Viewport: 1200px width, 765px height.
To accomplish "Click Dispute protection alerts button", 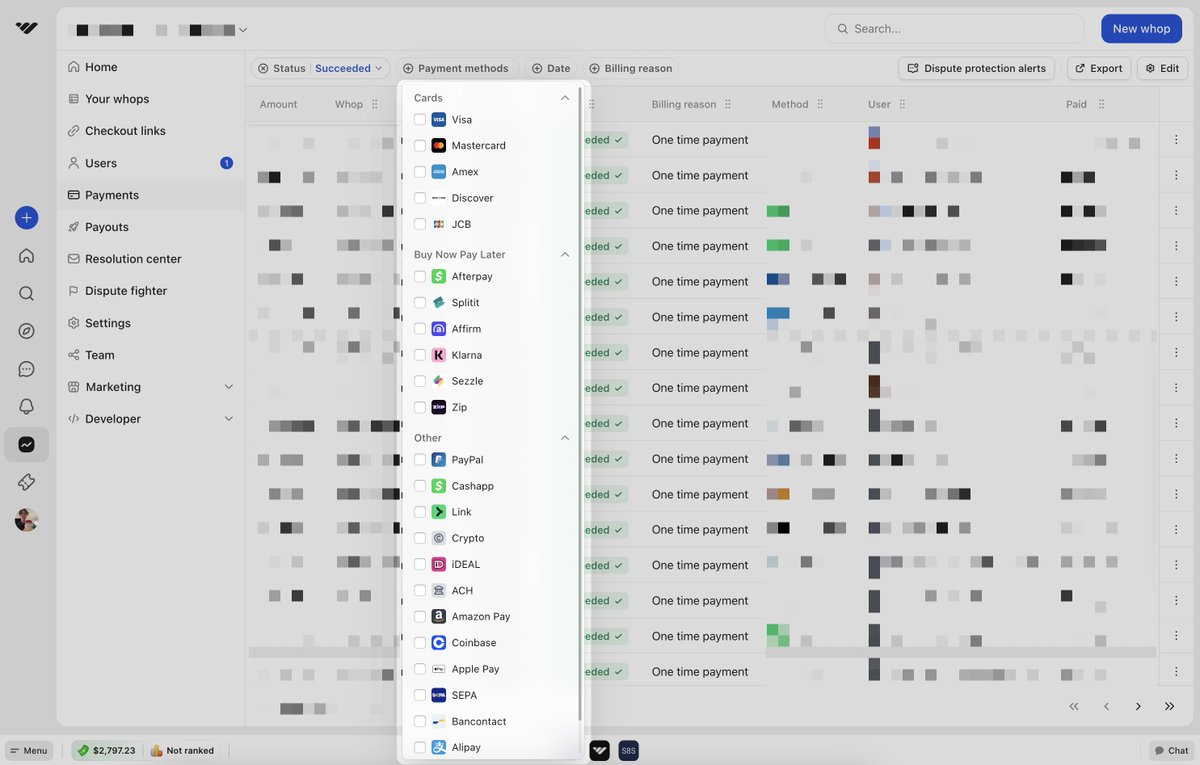I will (976, 68).
